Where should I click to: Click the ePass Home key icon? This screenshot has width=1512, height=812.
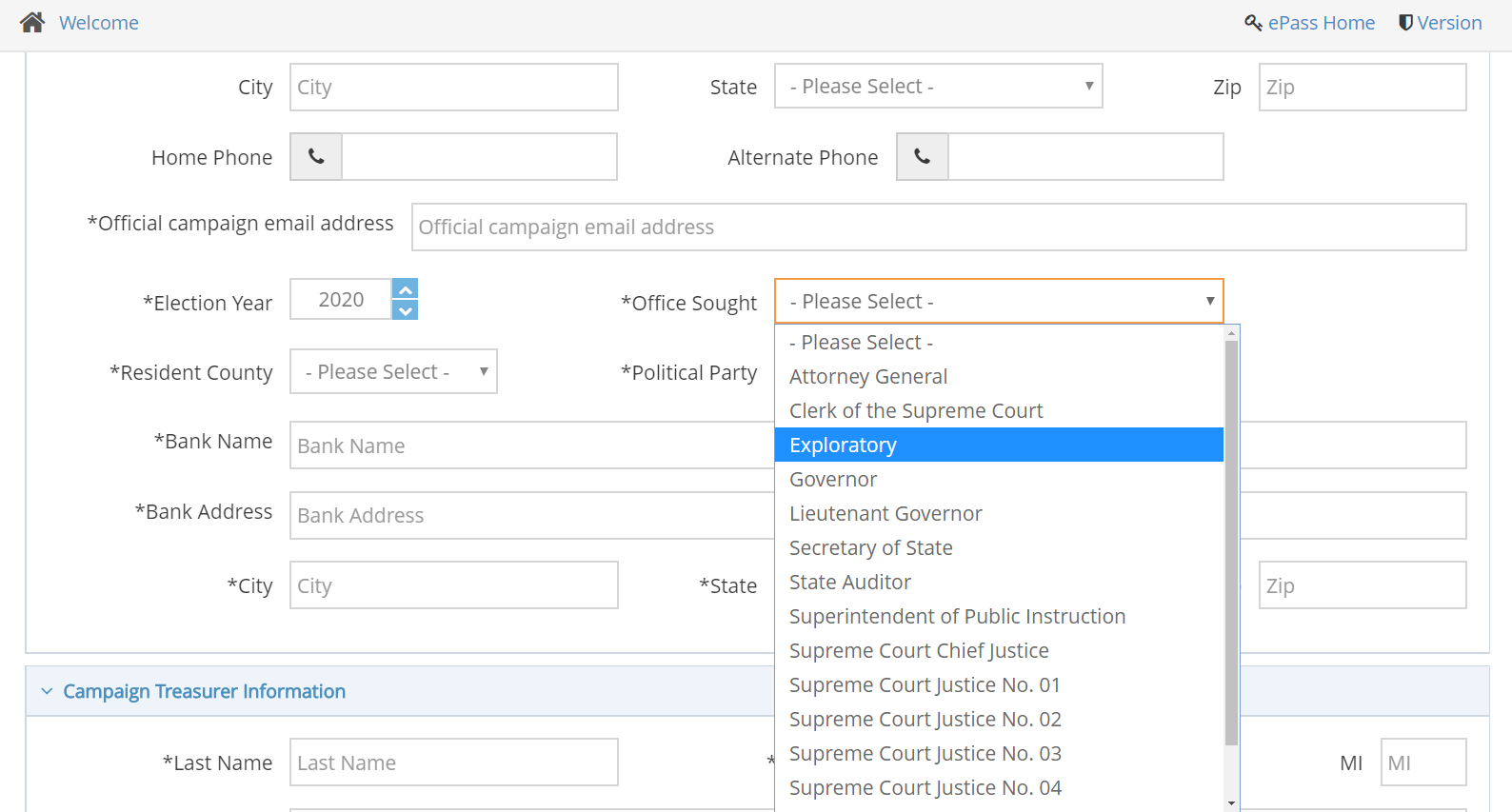(x=1253, y=23)
